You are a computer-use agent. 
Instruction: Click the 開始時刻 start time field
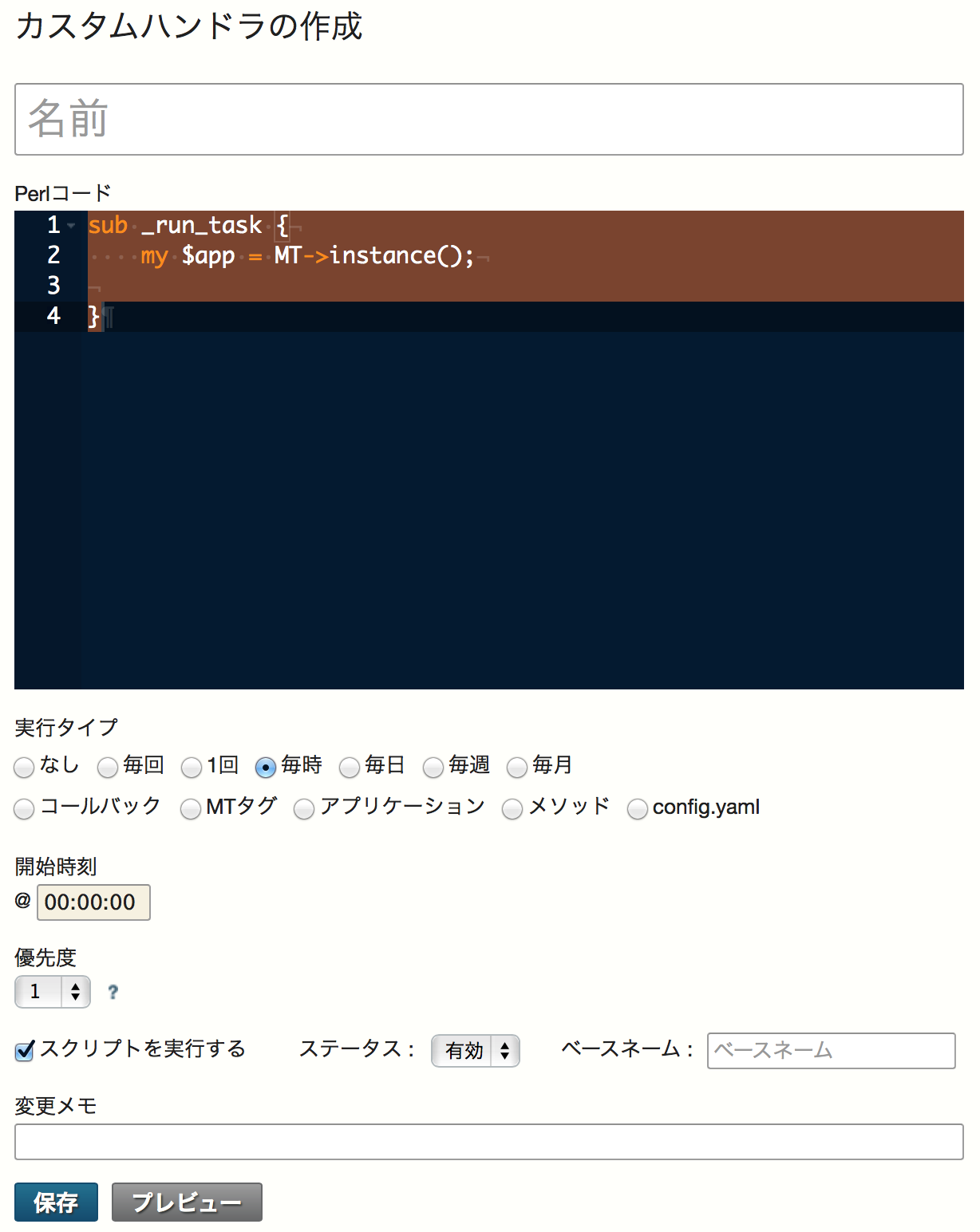click(x=93, y=902)
